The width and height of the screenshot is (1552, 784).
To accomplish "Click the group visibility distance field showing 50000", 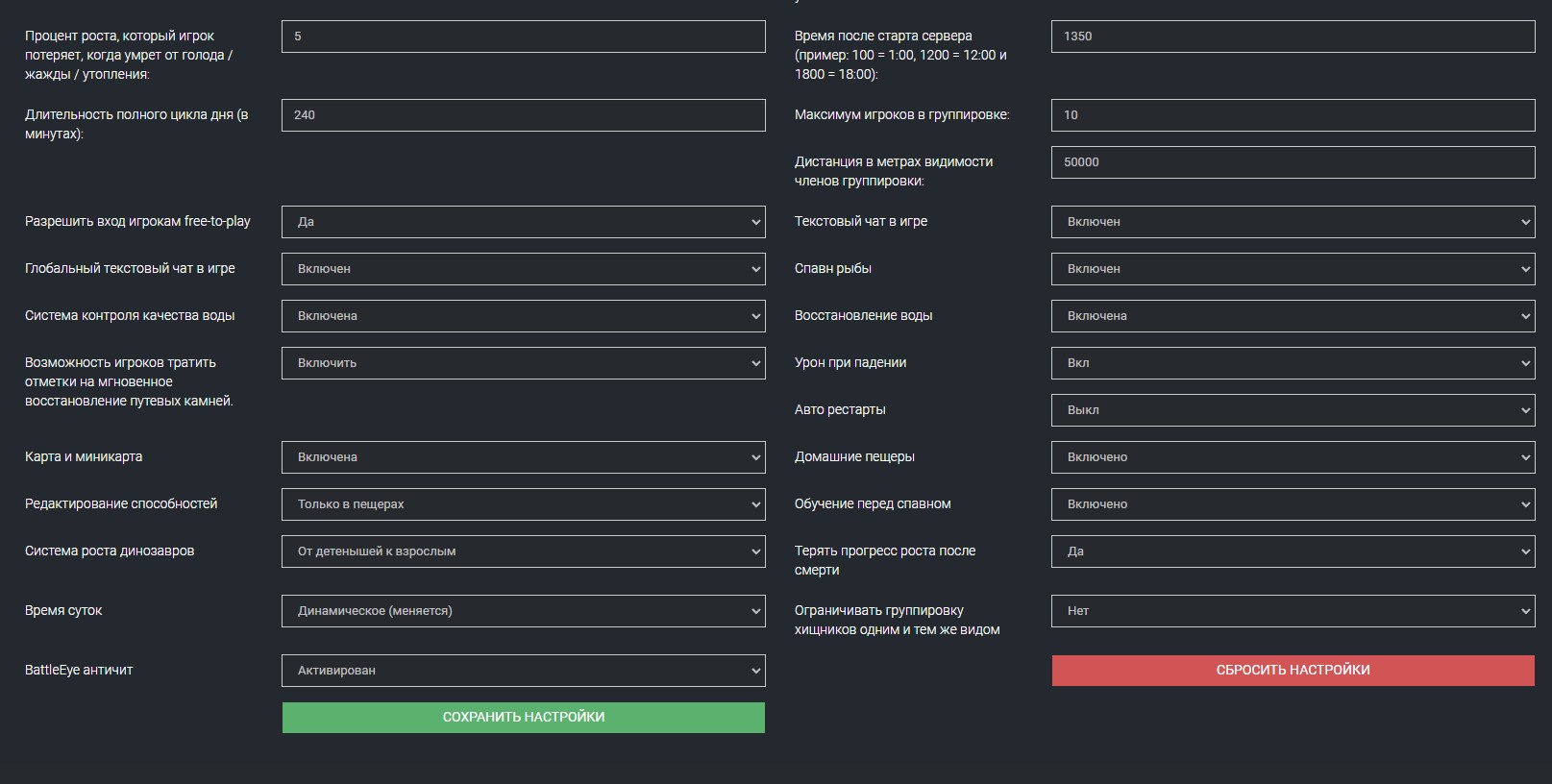I will click(1293, 162).
